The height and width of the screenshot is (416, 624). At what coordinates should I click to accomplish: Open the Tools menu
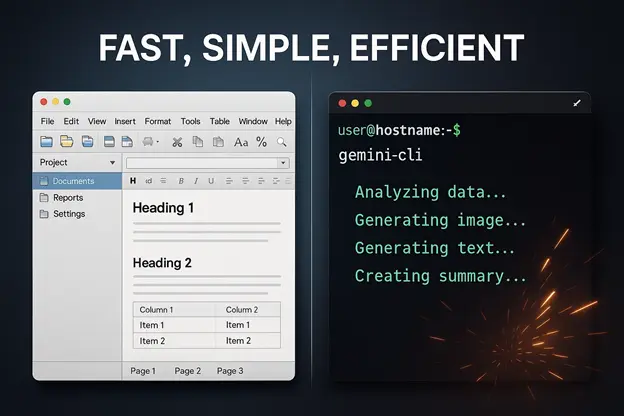pyautogui.click(x=190, y=121)
